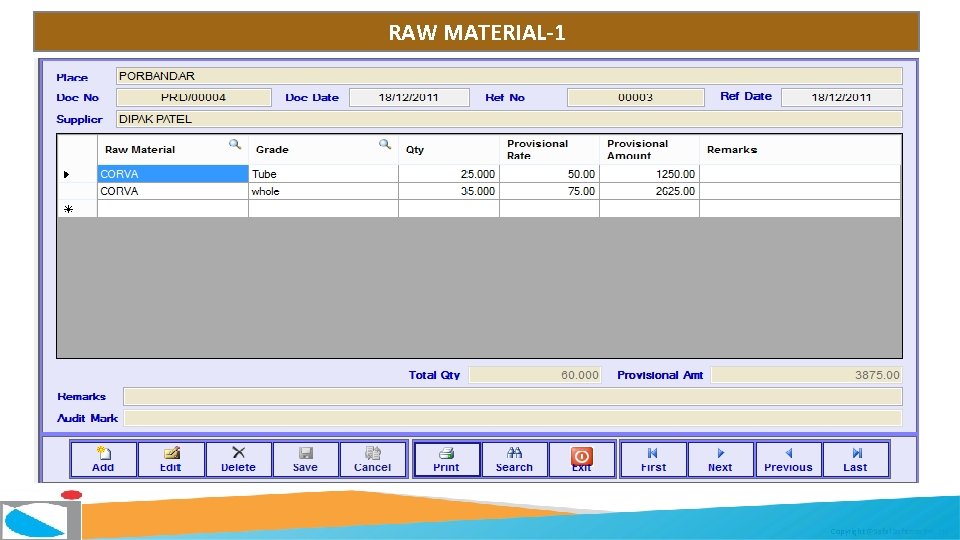The height and width of the screenshot is (540, 960).
Task: Move to the Next record
Action: coord(721,459)
